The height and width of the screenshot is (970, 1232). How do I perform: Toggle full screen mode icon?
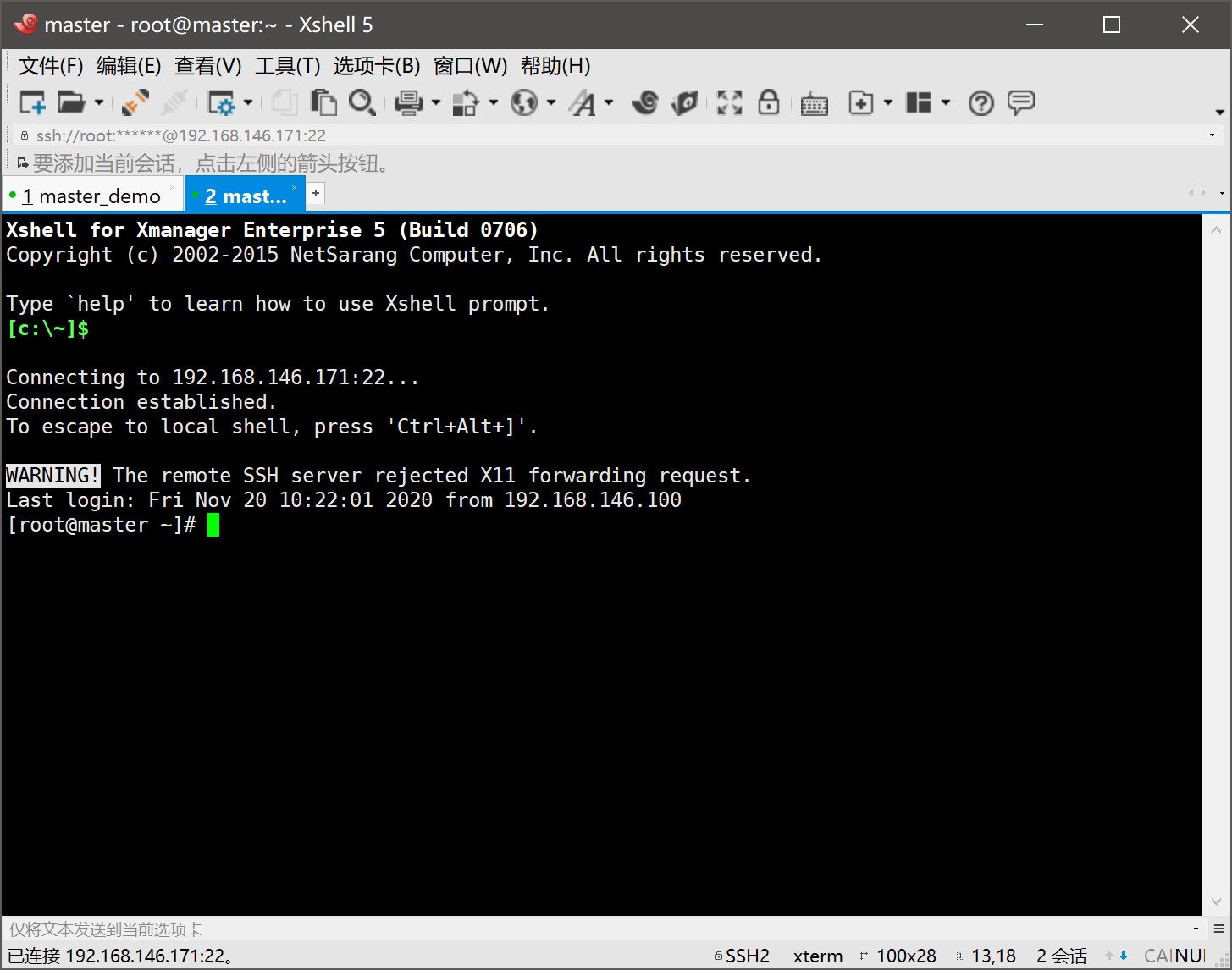pos(729,102)
